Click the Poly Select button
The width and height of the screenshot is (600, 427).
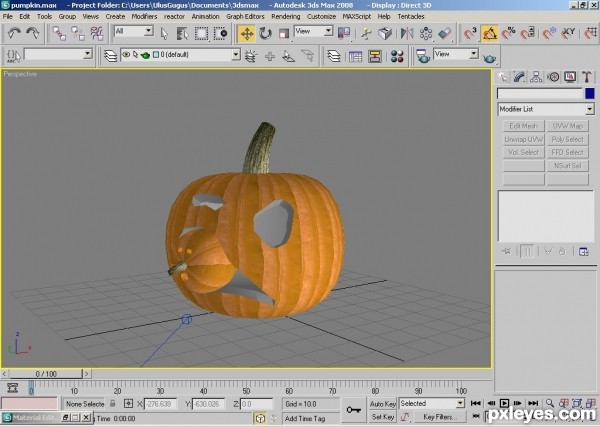pyautogui.click(x=567, y=139)
